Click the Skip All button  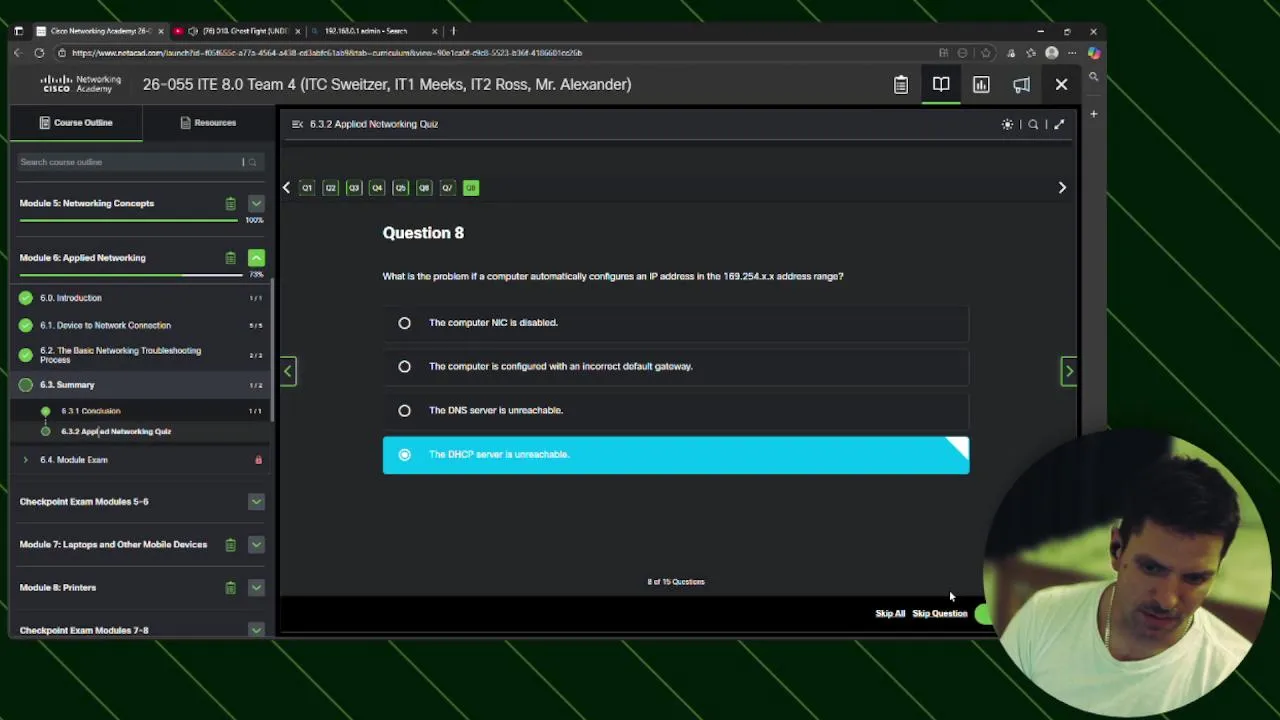pos(890,614)
